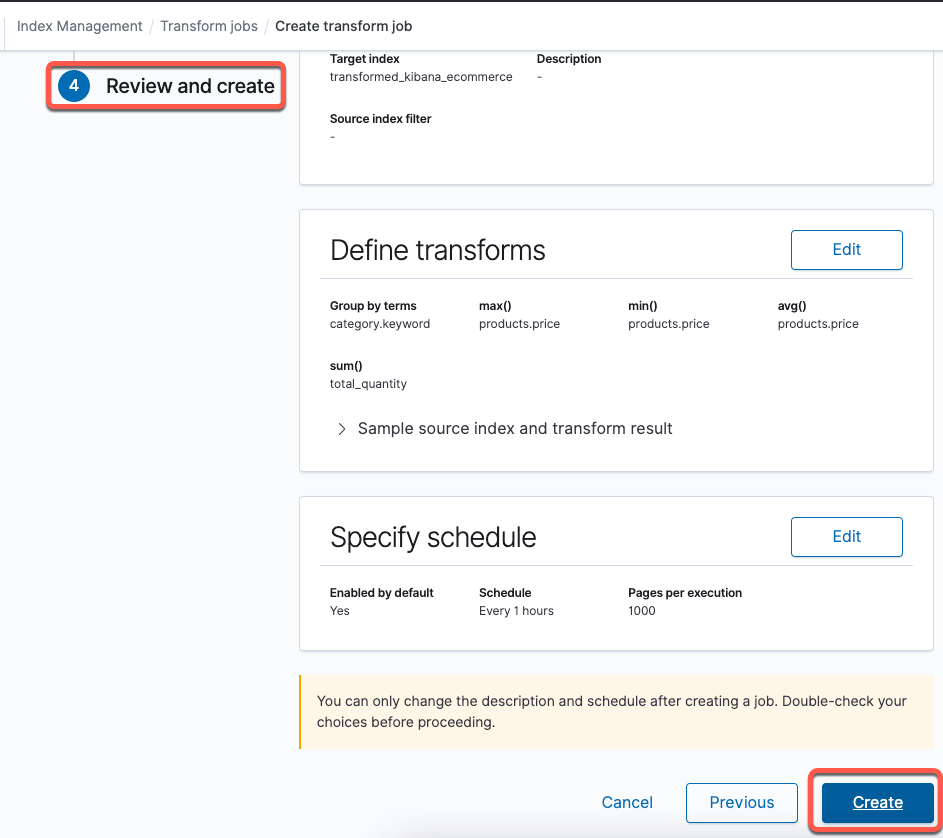943x838 pixels.
Task: Cancel the transform job creation
Action: click(x=627, y=803)
